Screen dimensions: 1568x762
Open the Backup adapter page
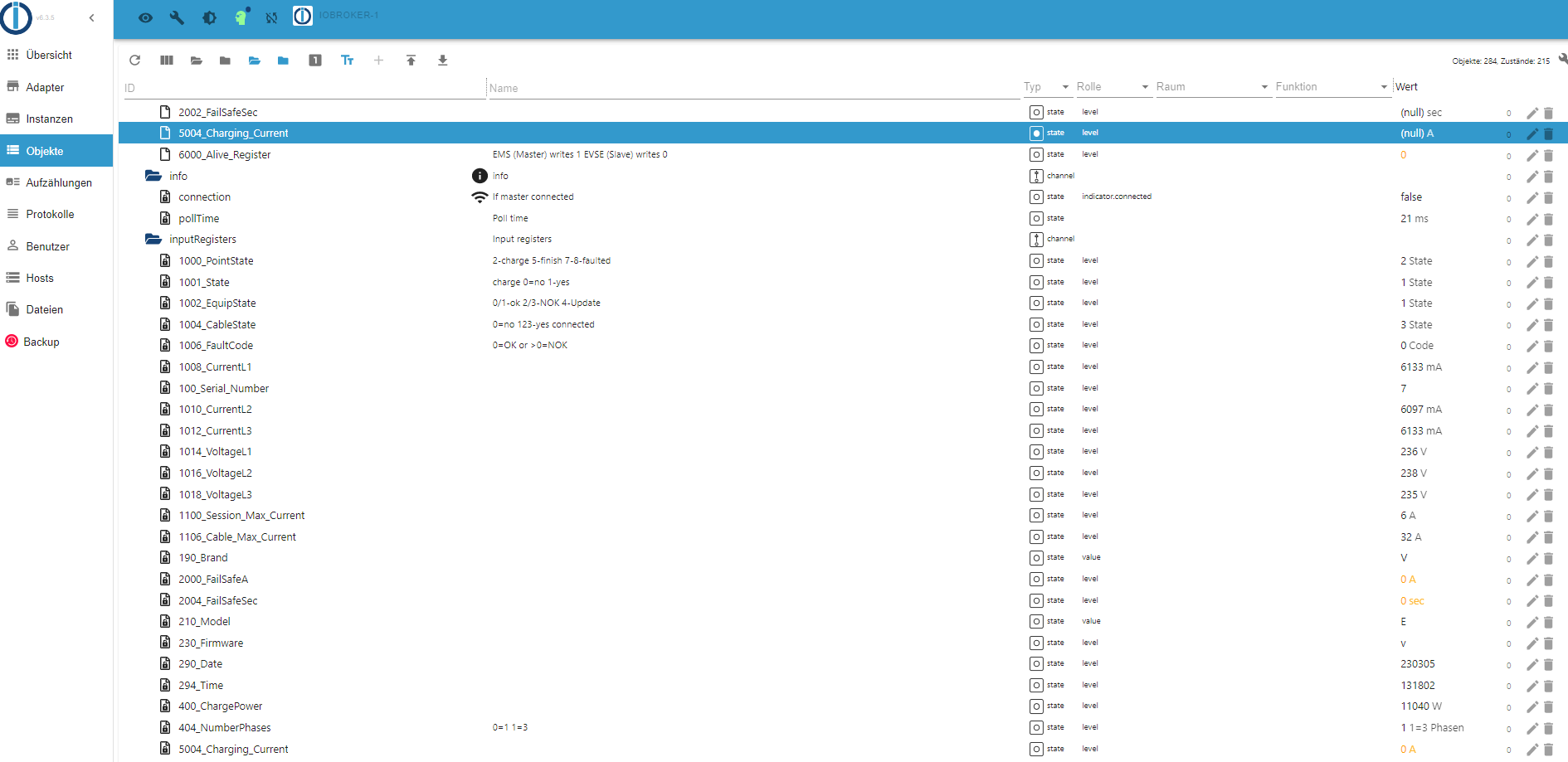(56, 342)
